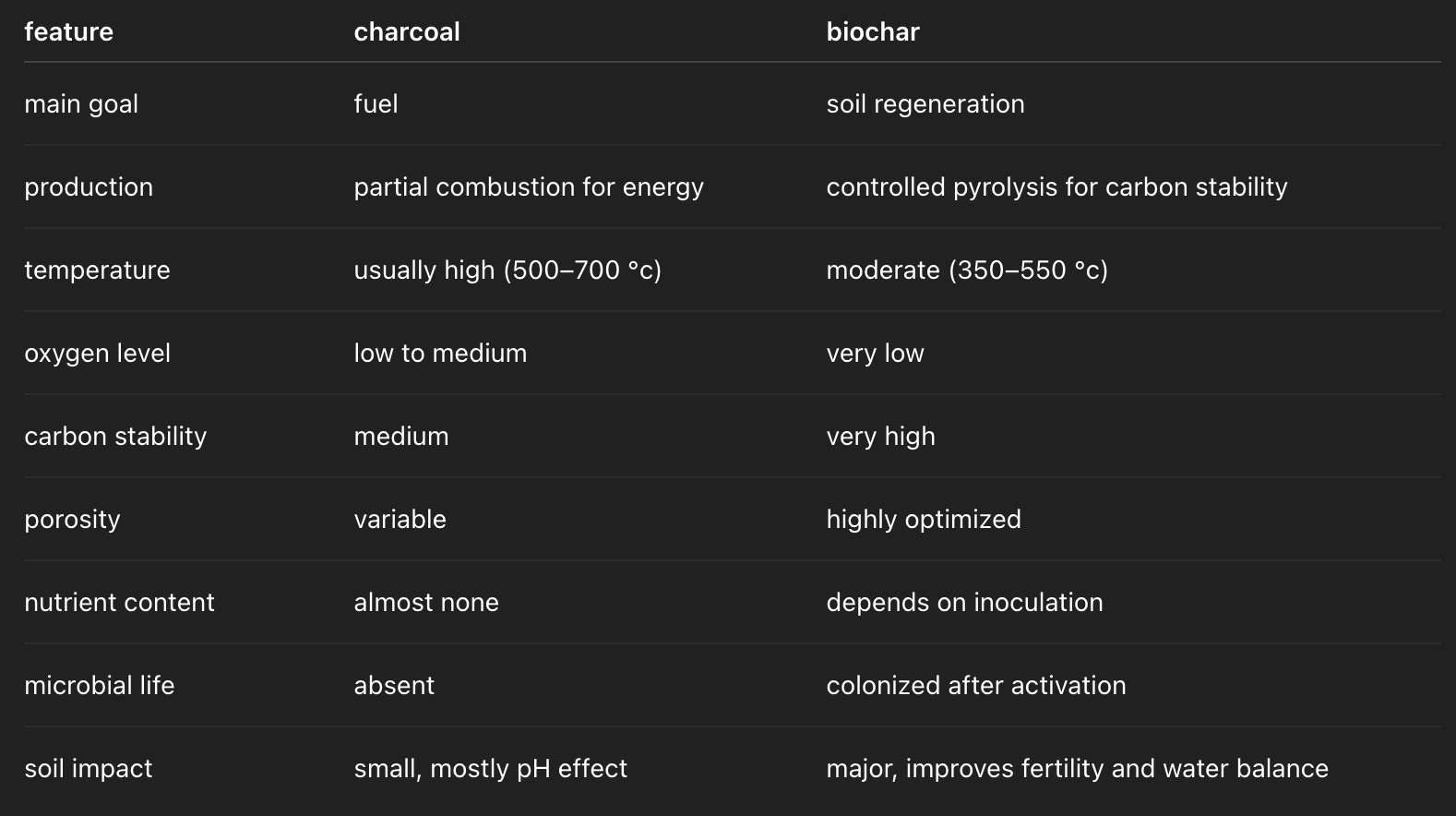Select the "temperature" row label
The height and width of the screenshot is (816, 1456).
point(97,270)
